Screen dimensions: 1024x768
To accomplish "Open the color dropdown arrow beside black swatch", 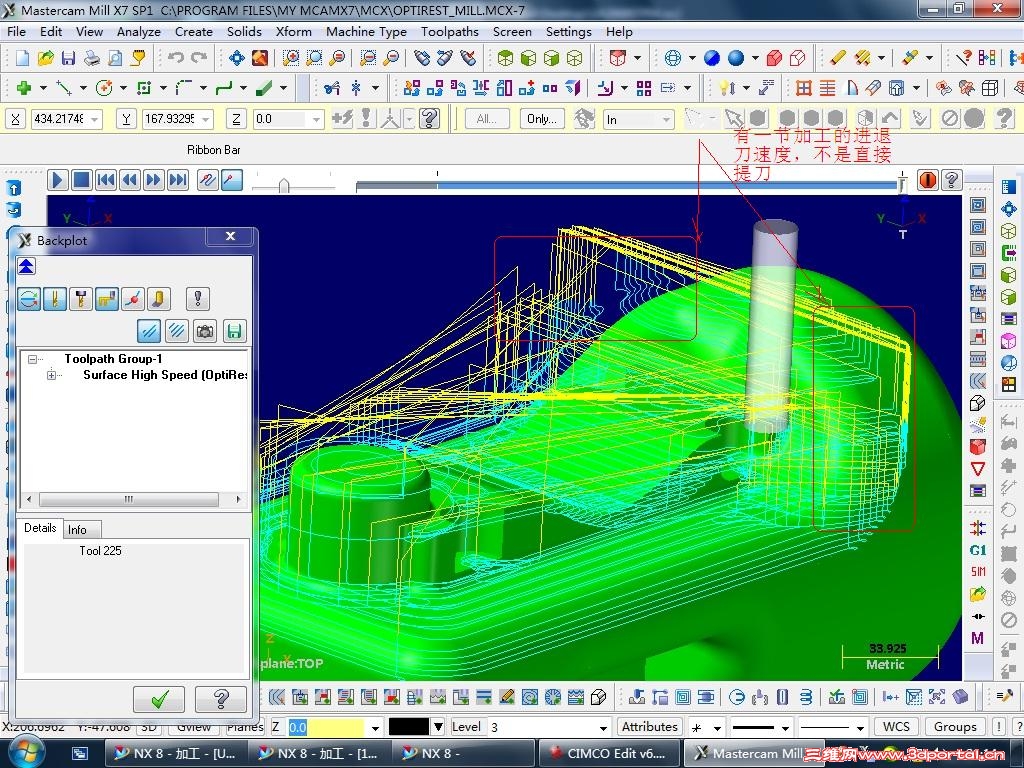I will pos(438,727).
